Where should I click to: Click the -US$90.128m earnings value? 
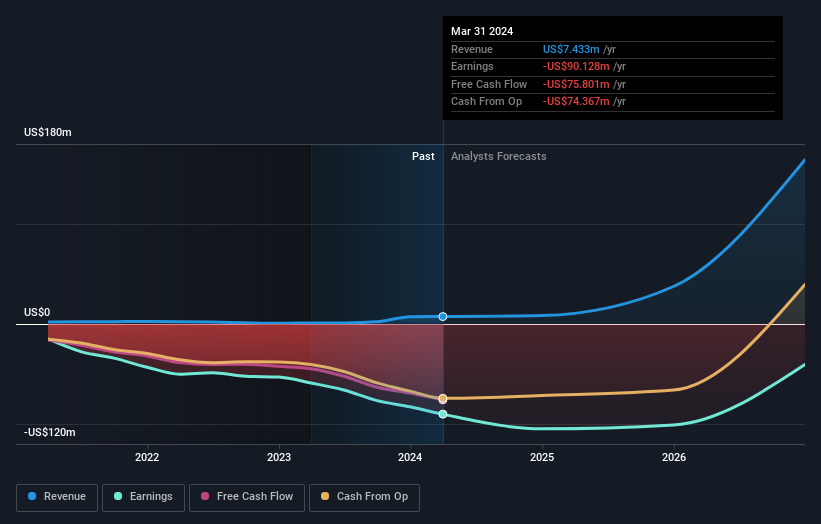(x=576, y=66)
